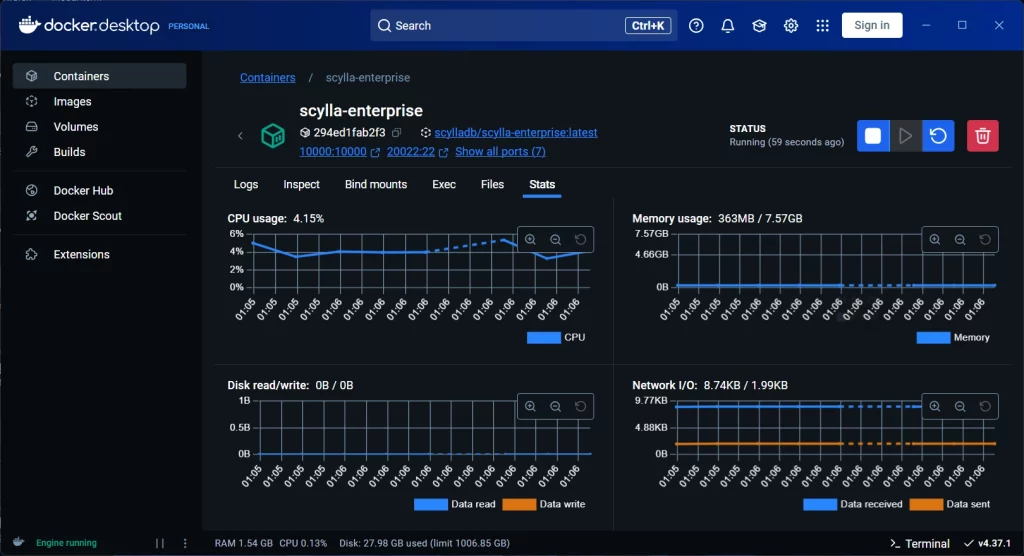
Task: Open Volumes in the sidebar
Action: point(99,127)
